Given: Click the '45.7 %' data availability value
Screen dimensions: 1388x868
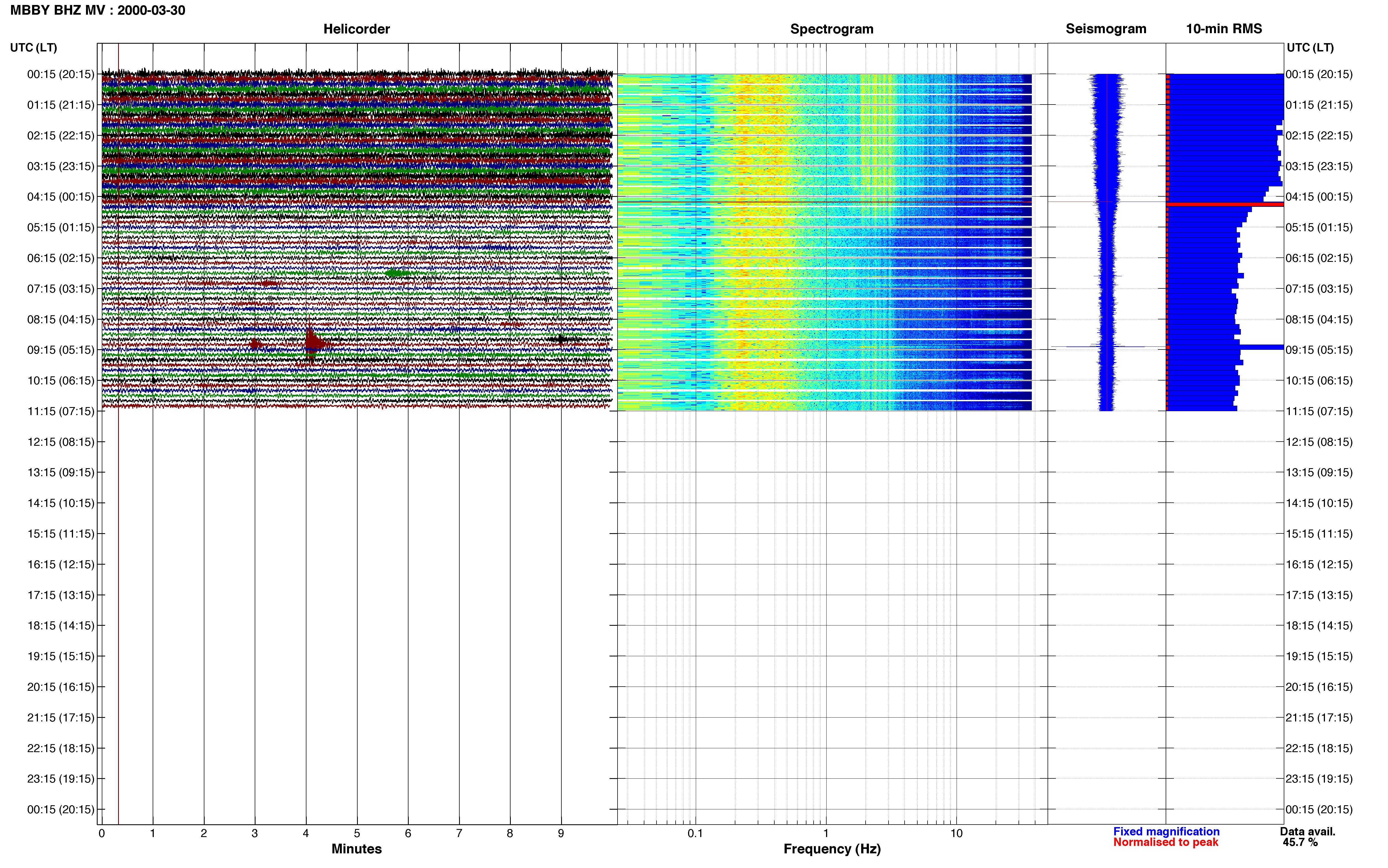Looking at the screenshot, I should click(x=1300, y=842).
